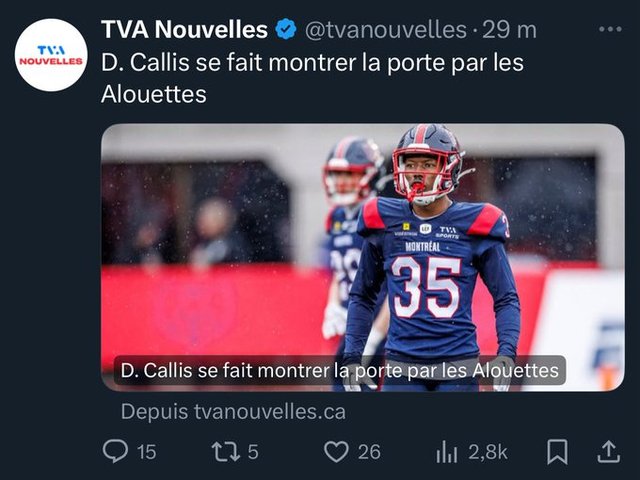
Task: Click the 26 likes count
Action: tap(369, 452)
